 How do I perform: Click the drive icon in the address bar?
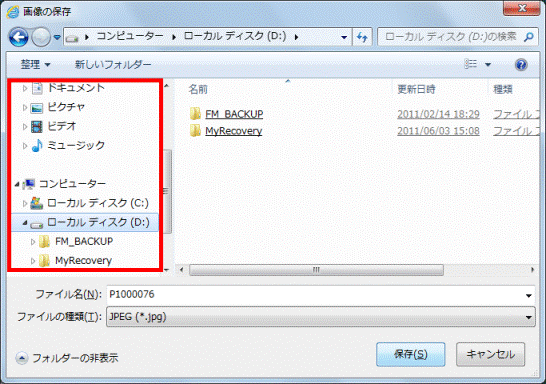pyautogui.click(x=72, y=38)
